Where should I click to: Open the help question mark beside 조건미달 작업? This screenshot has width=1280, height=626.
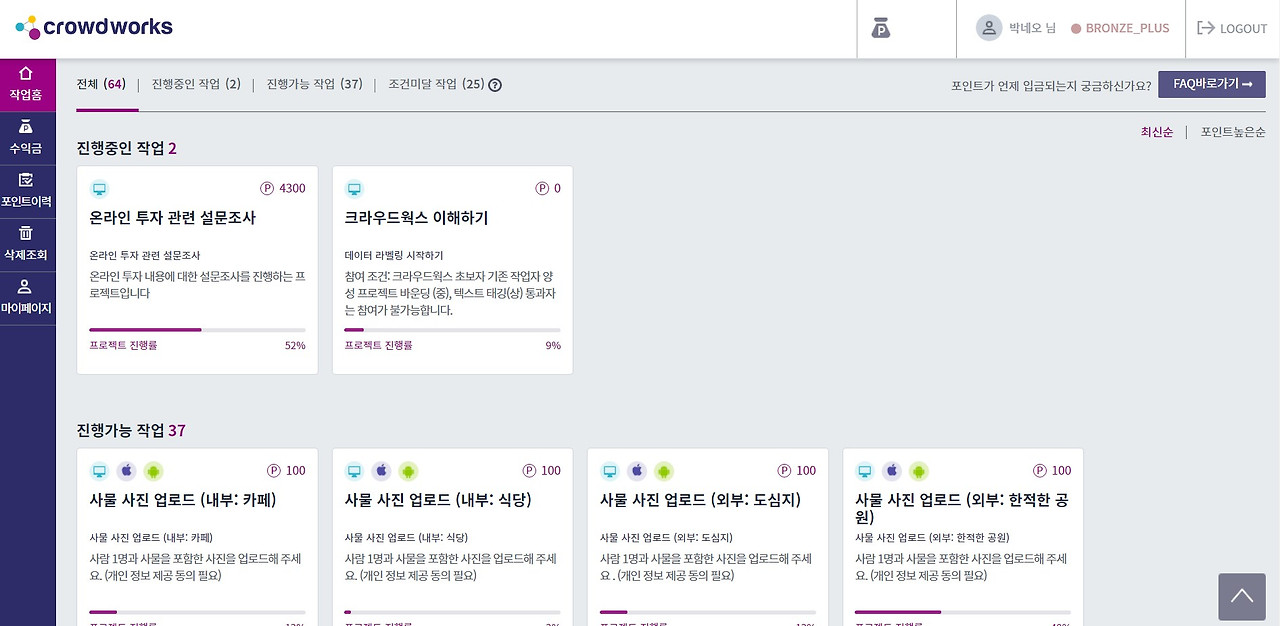[494, 85]
